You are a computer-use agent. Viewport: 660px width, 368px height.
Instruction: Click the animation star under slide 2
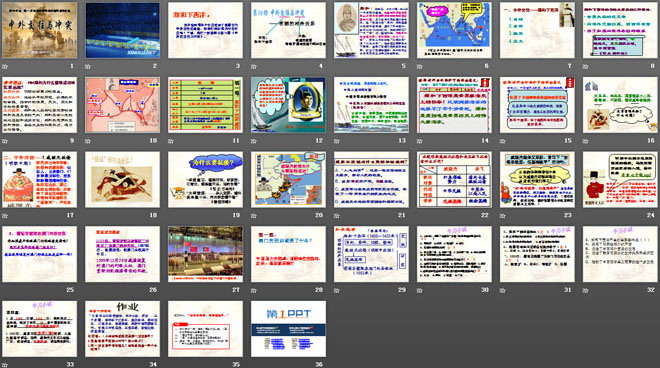(x=88, y=67)
